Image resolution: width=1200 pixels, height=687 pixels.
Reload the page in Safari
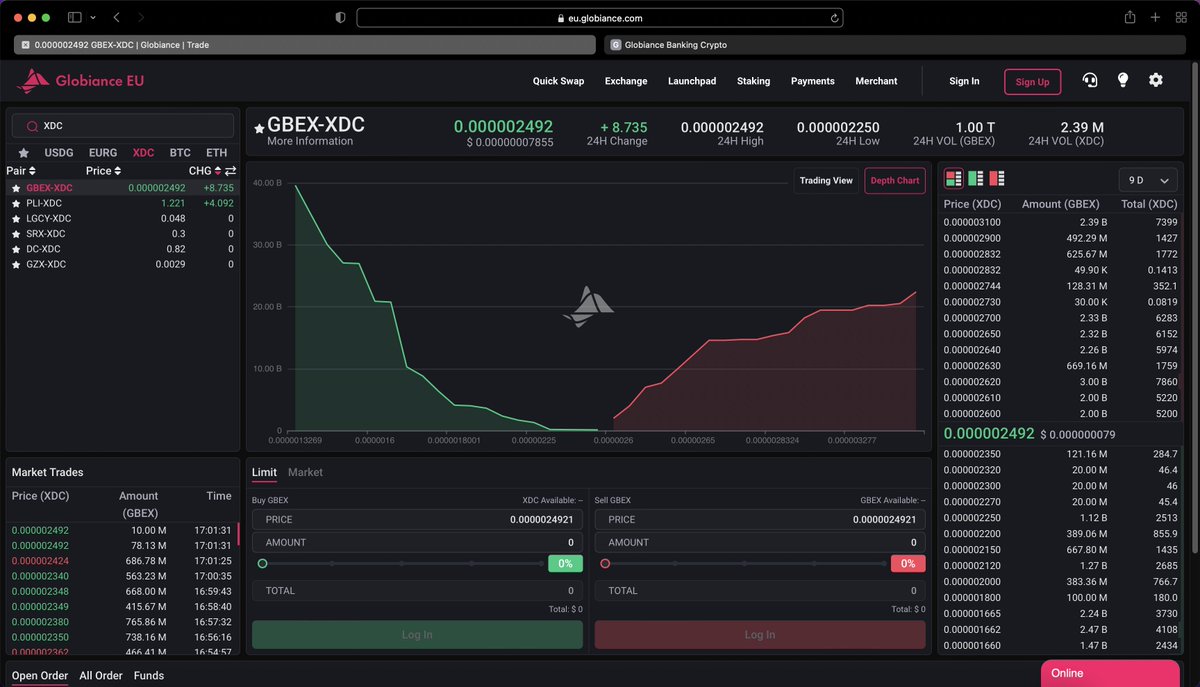834,18
